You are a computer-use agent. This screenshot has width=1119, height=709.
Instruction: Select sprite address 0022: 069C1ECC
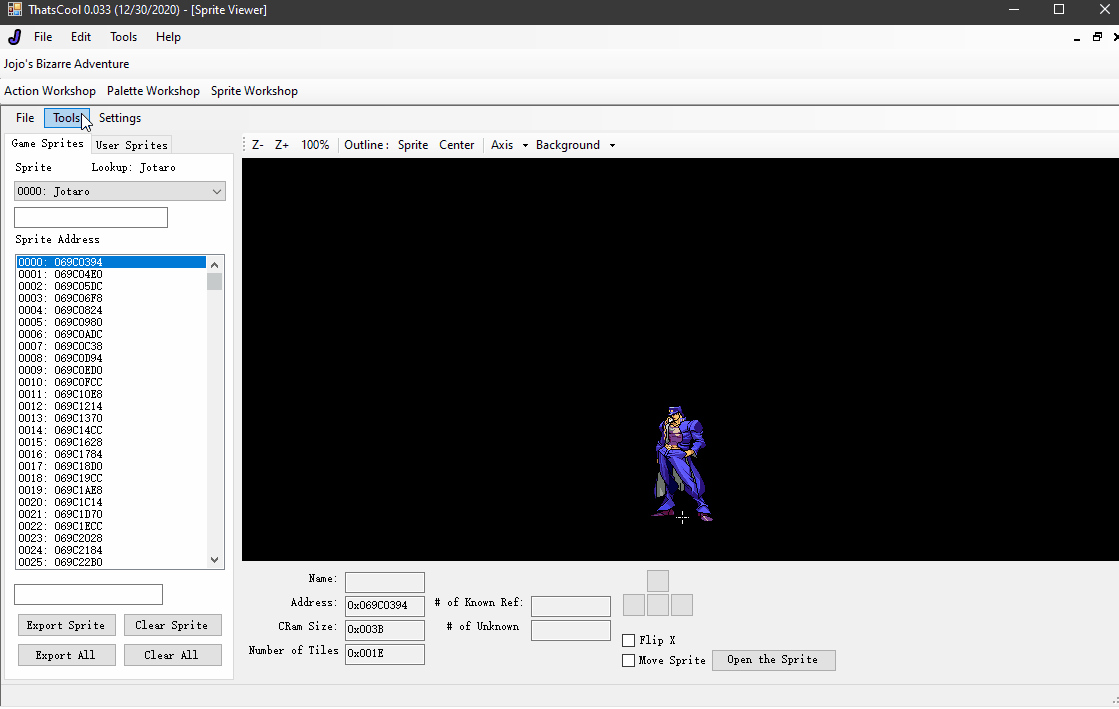(111, 526)
